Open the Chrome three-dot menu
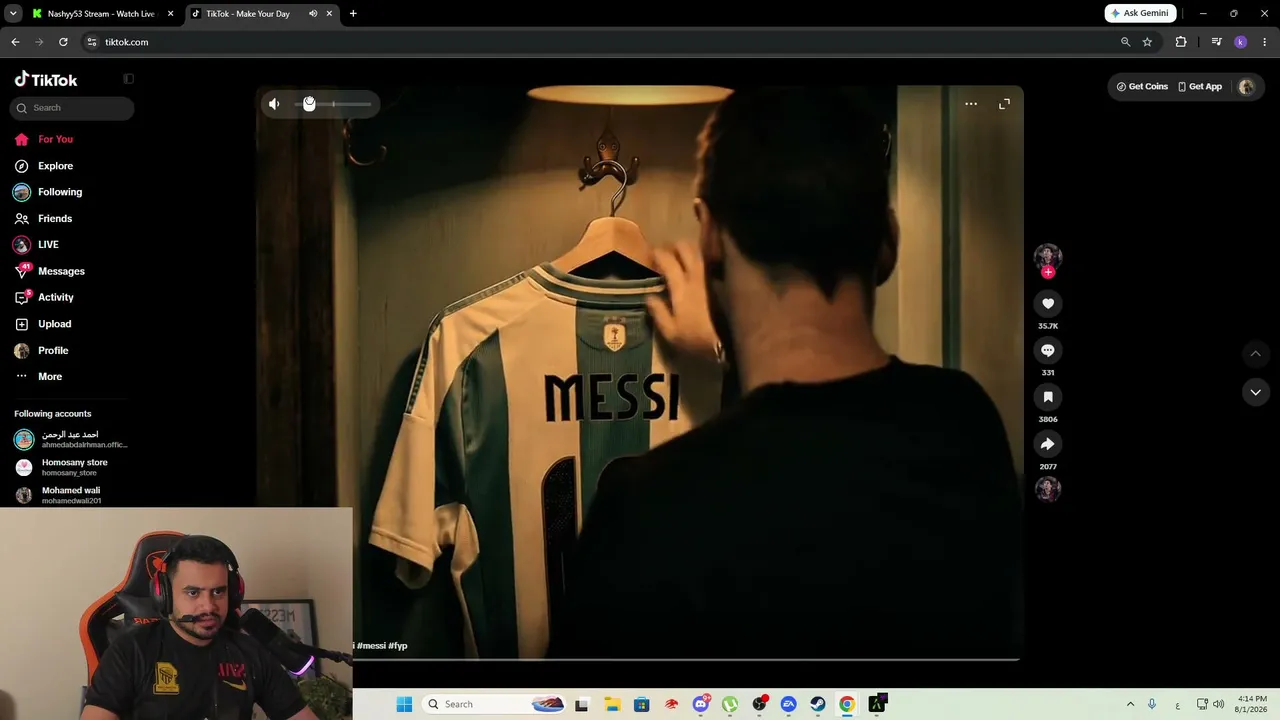 pyautogui.click(x=1265, y=42)
